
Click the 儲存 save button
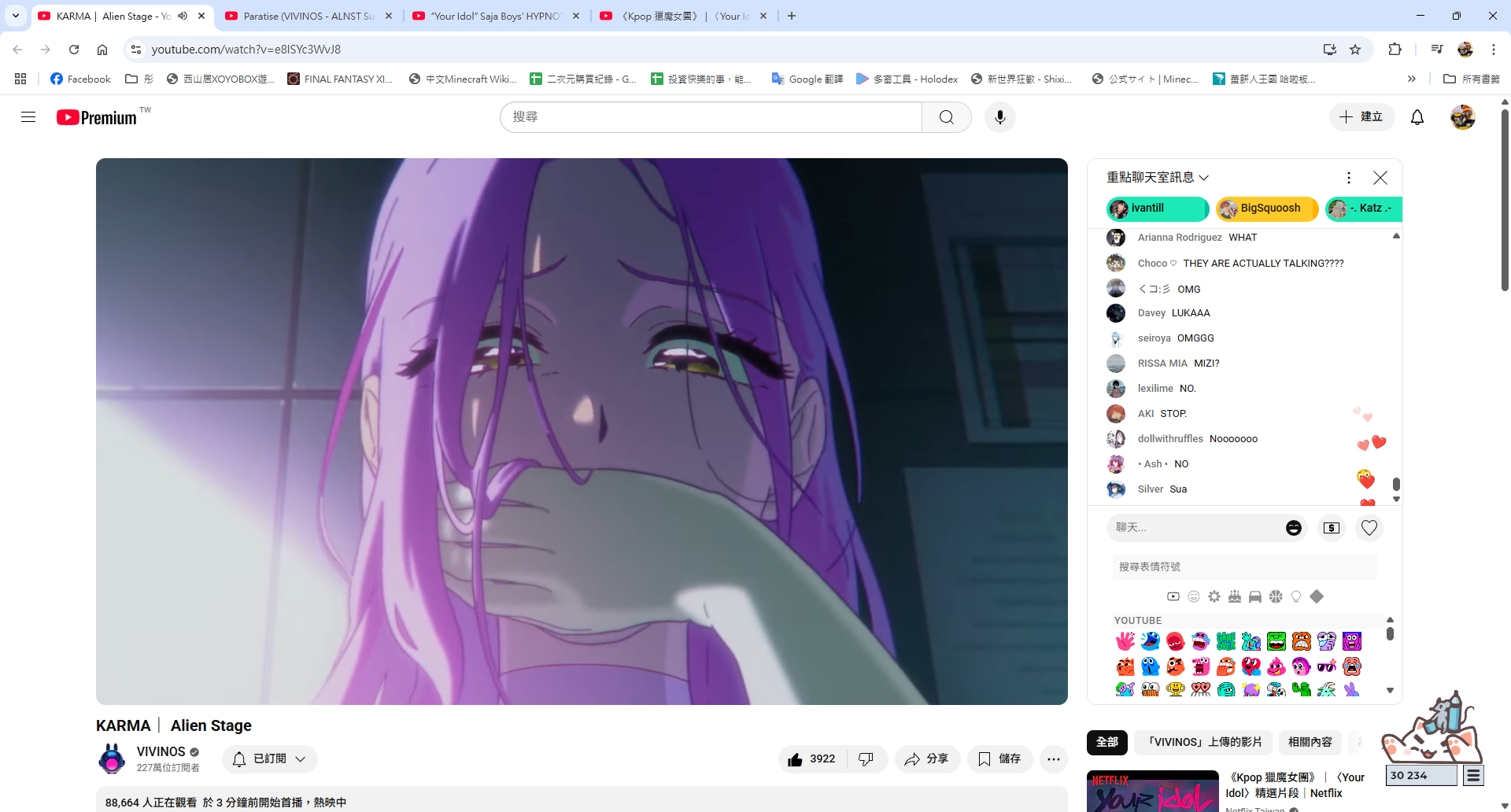(x=1000, y=759)
